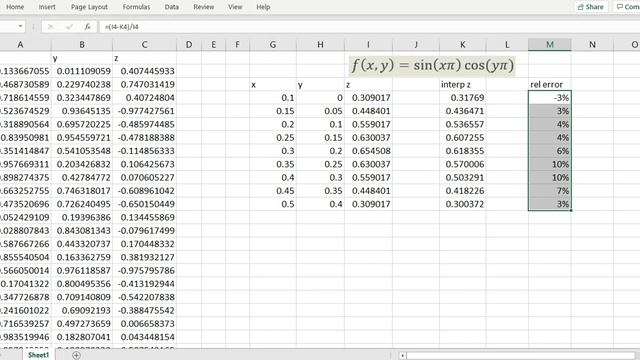640x360 pixels.
Task: Select cell showing -3%
Action: [x=550, y=98]
